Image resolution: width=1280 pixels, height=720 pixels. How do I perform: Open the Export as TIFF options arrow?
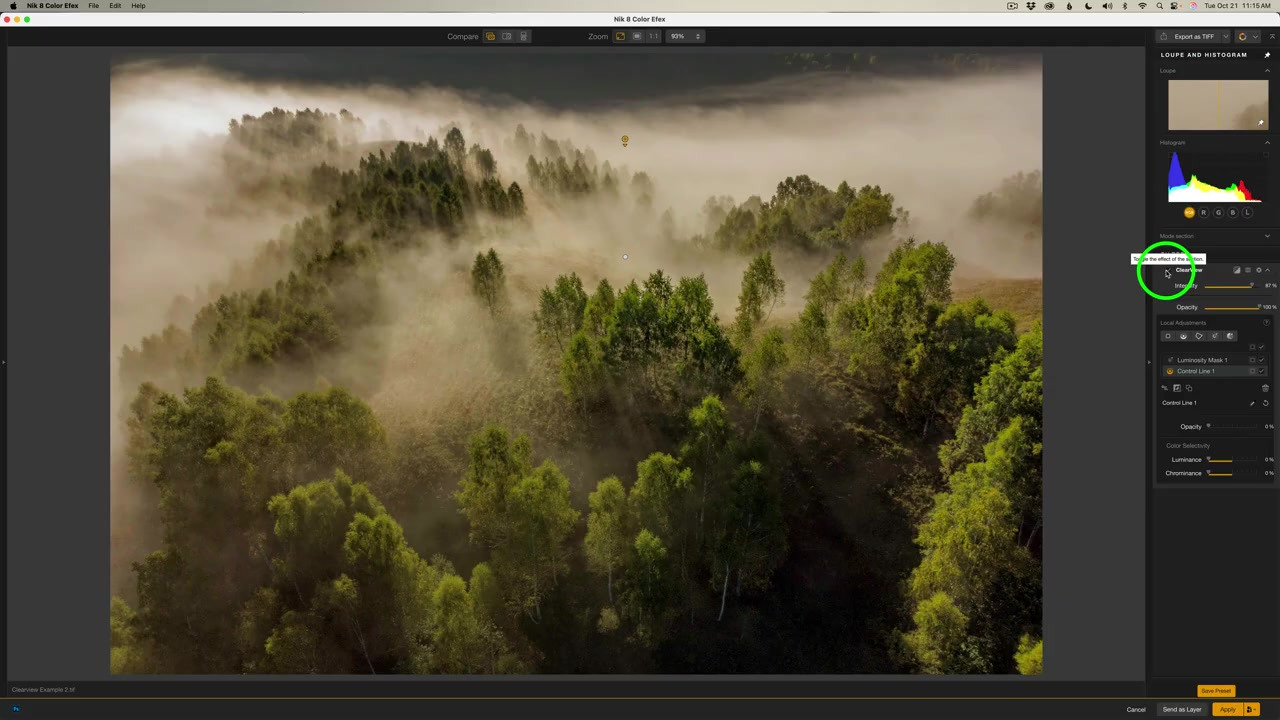pos(1226,37)
